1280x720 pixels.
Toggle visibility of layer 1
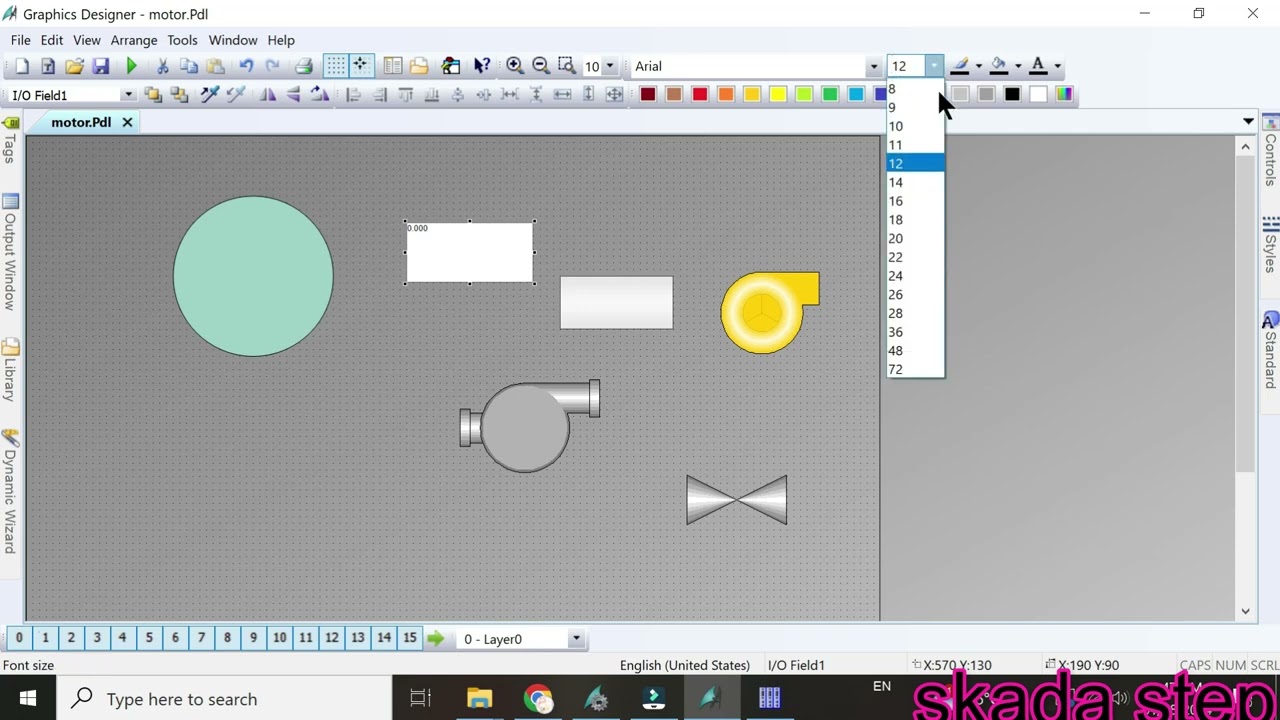pos(45,638)
